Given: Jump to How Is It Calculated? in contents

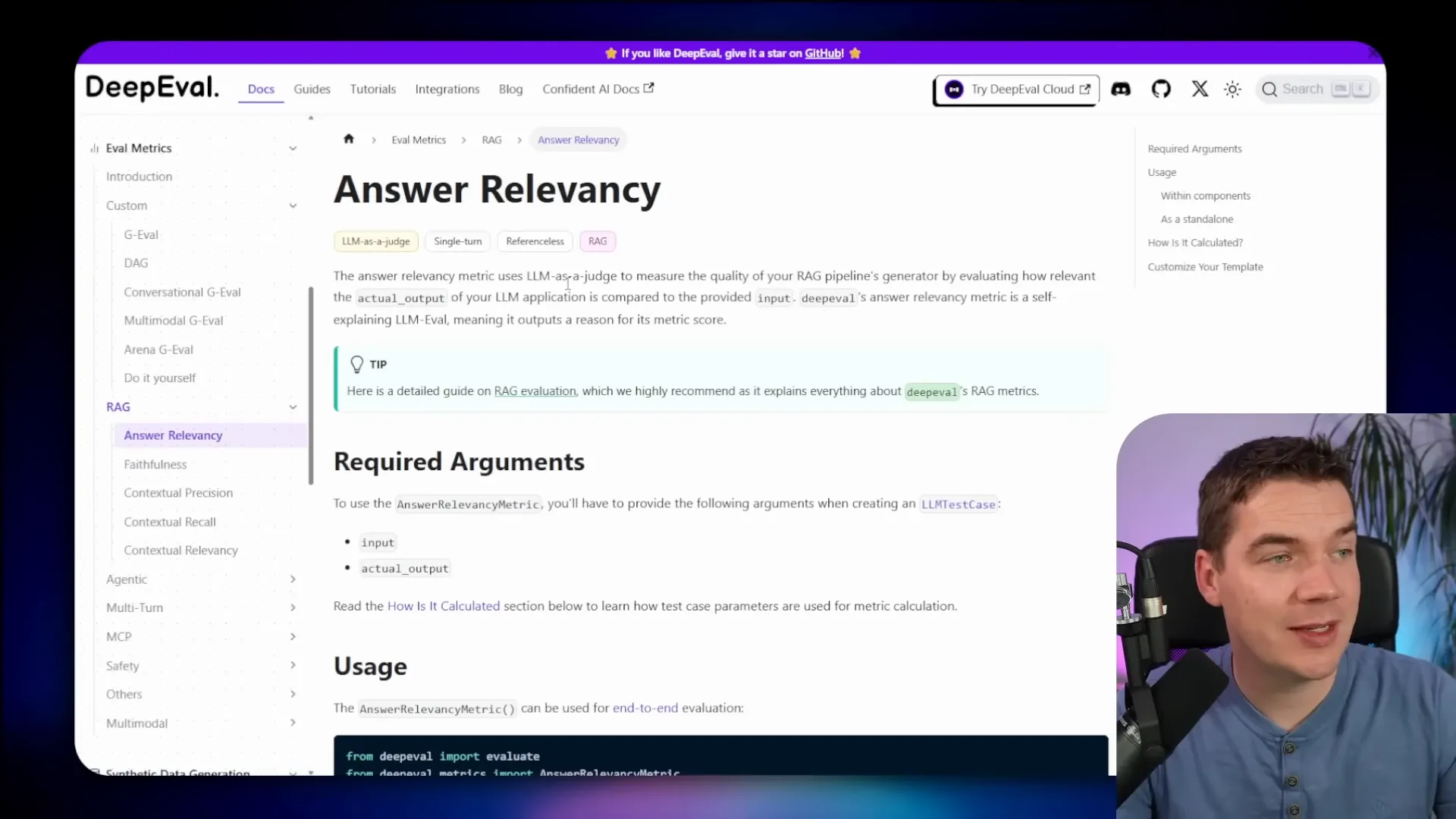Looking at the screenshot, I should coord(1195,243).
